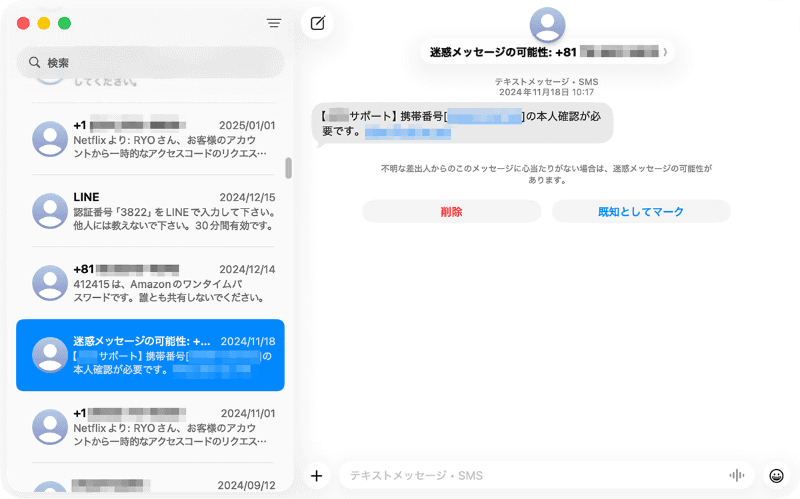Open the emoji picker
The width and height of the screenshot is (800, 499).
[x=776, y=476]
